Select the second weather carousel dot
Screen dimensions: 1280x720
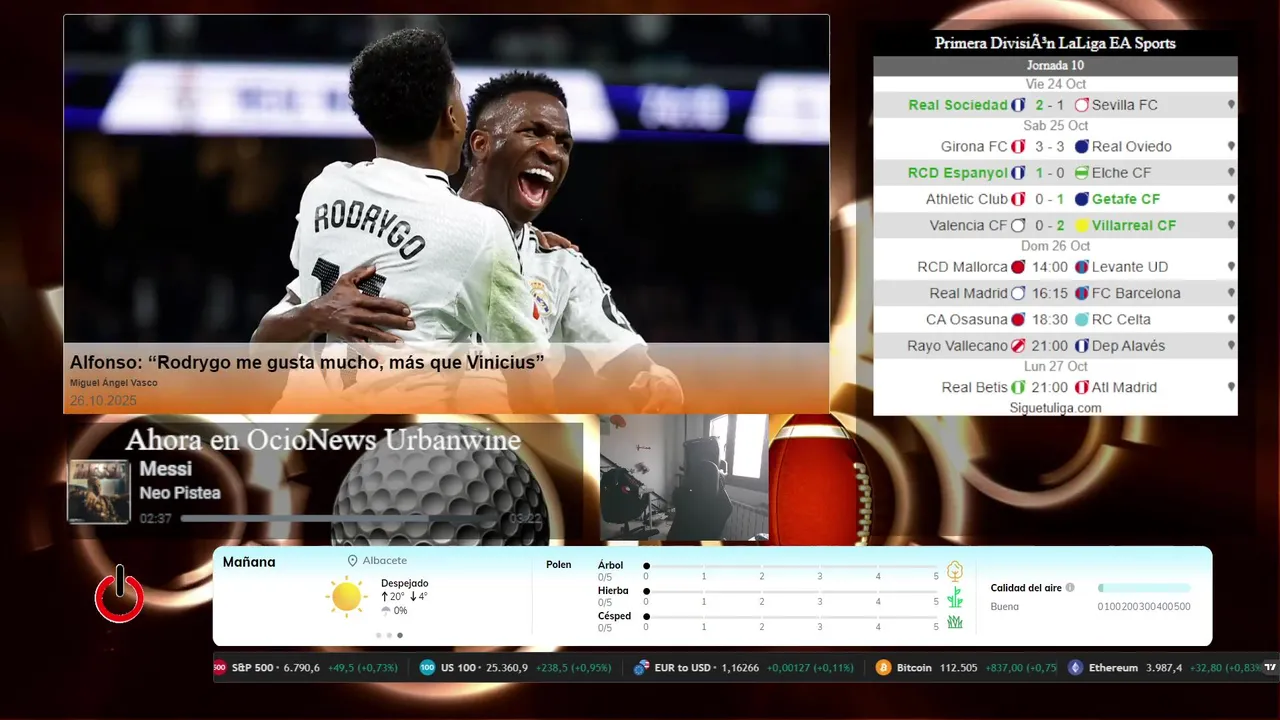pos(389,635)
